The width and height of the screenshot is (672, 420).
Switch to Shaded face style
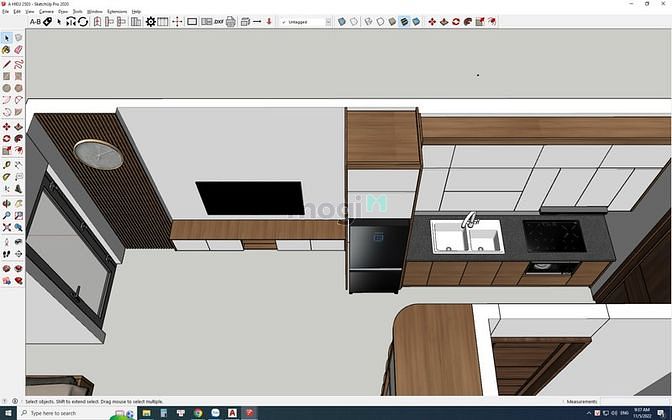coord(392,21)
